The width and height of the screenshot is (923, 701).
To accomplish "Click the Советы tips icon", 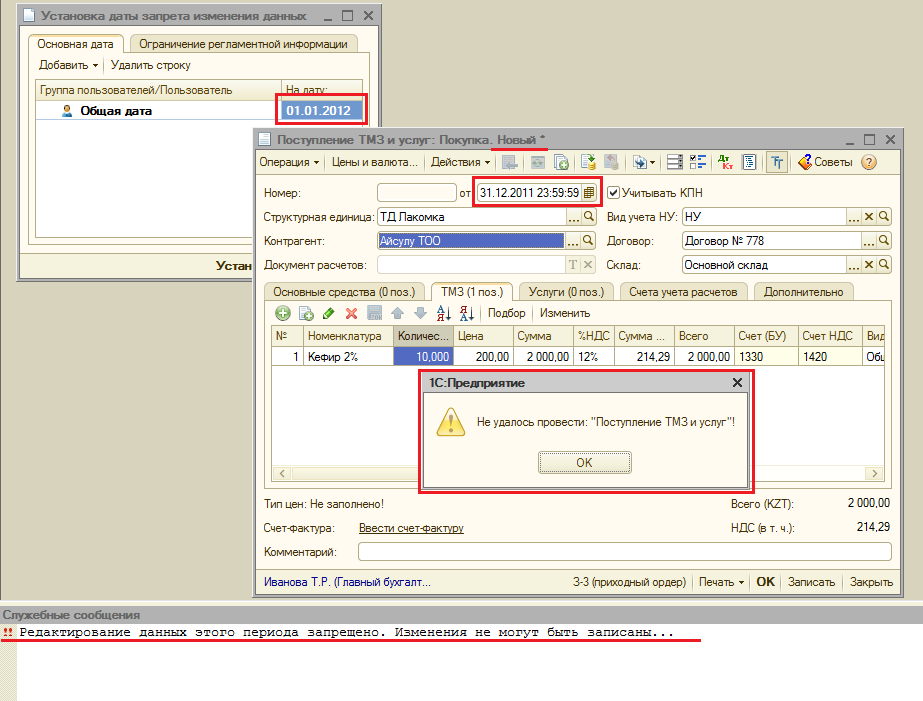I will [825, 162].
